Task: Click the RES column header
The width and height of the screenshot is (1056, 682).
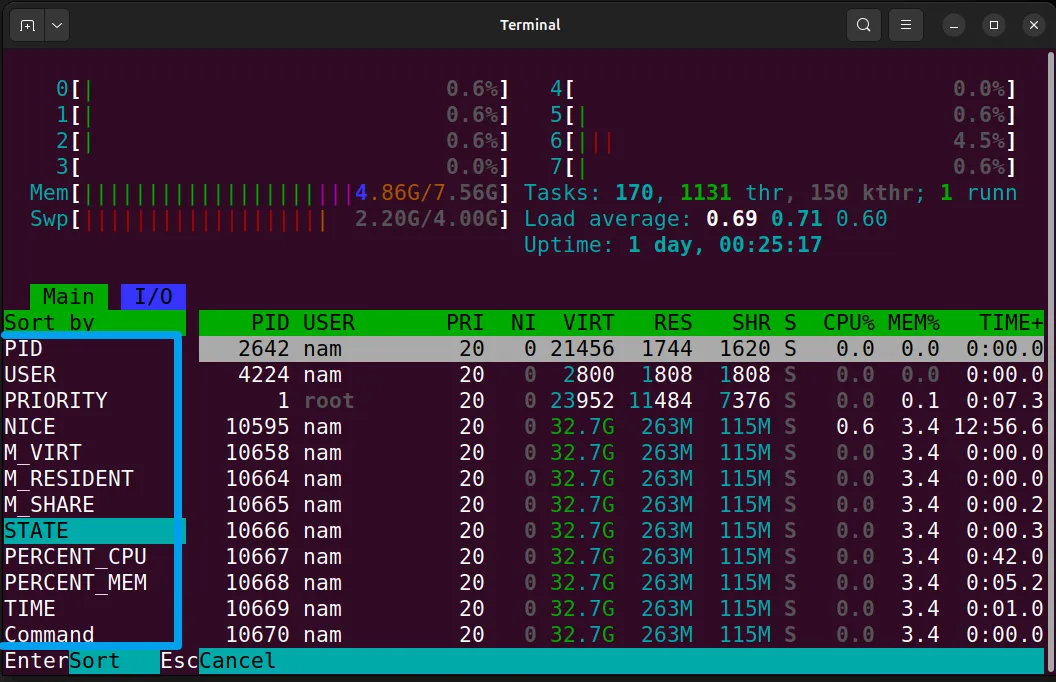Action: pos(673,322)
